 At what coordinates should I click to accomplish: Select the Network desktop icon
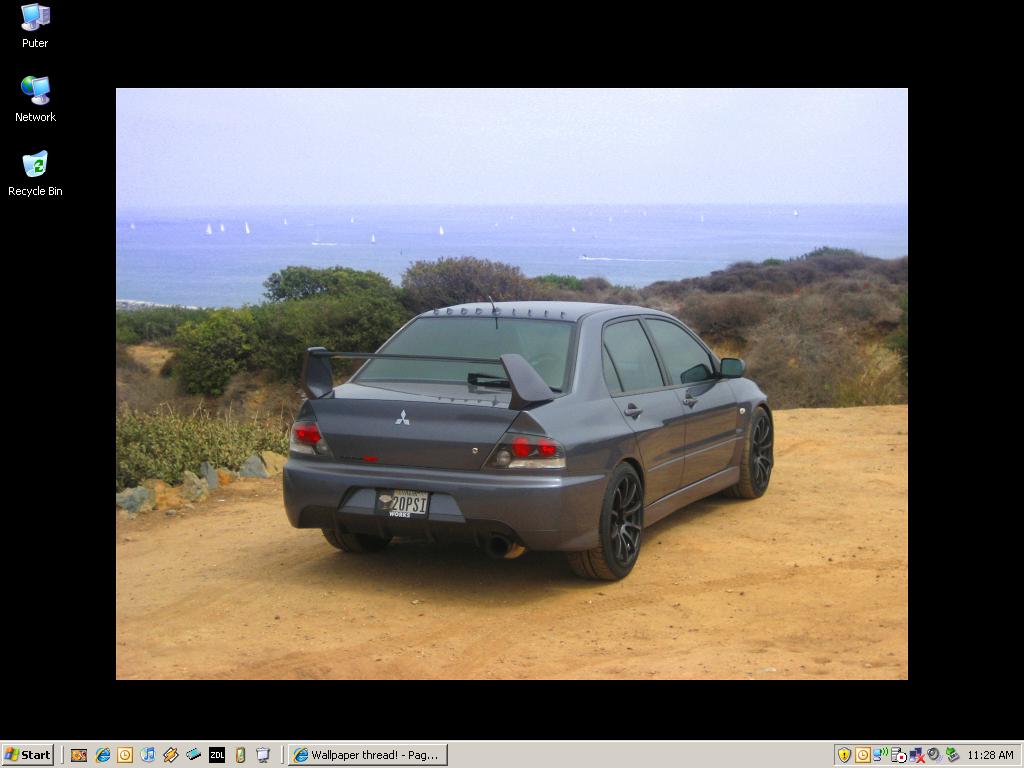tap(35, 99)
